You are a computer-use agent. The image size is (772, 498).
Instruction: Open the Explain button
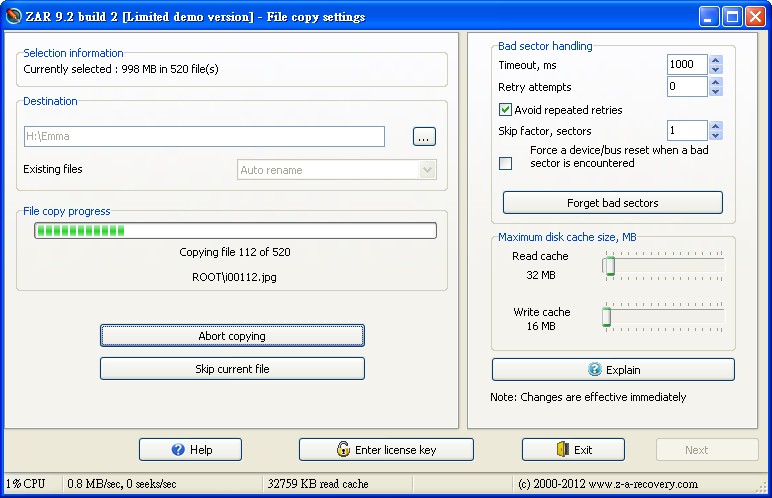(x=613, y=369)
